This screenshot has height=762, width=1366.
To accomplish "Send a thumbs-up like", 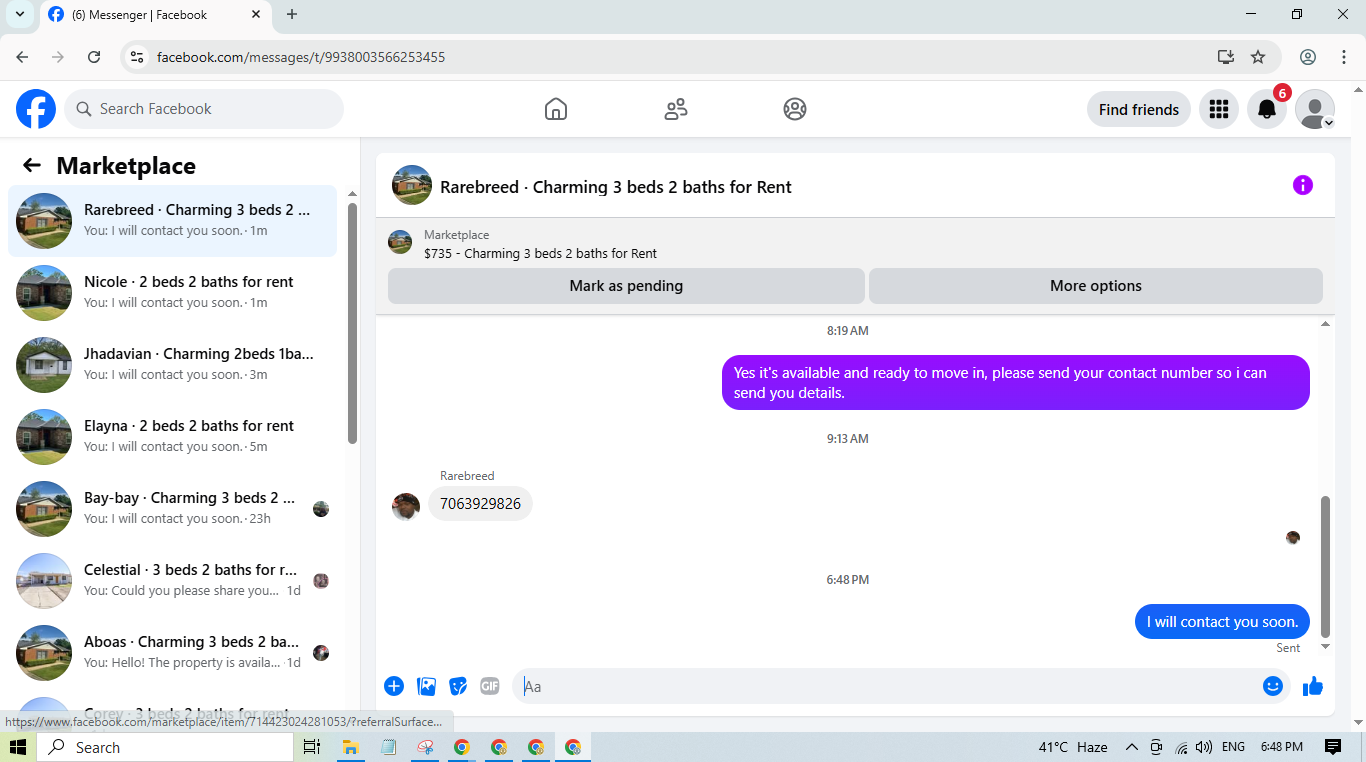I will coord(1313,686).
